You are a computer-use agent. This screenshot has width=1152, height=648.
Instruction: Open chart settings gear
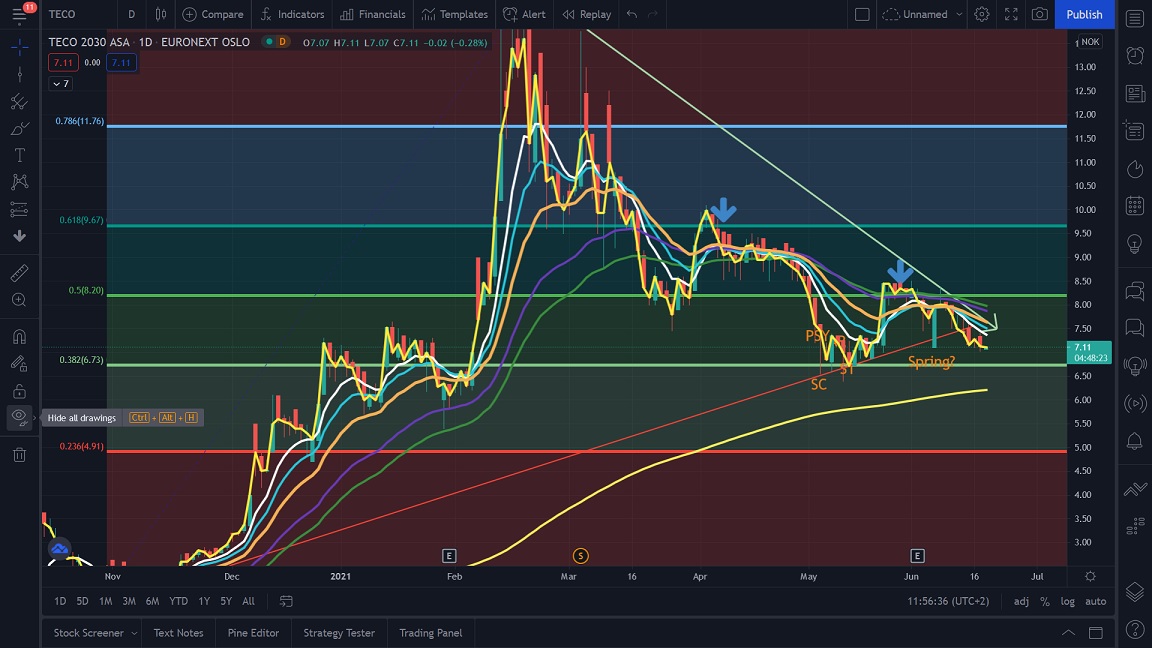(982, 14)
